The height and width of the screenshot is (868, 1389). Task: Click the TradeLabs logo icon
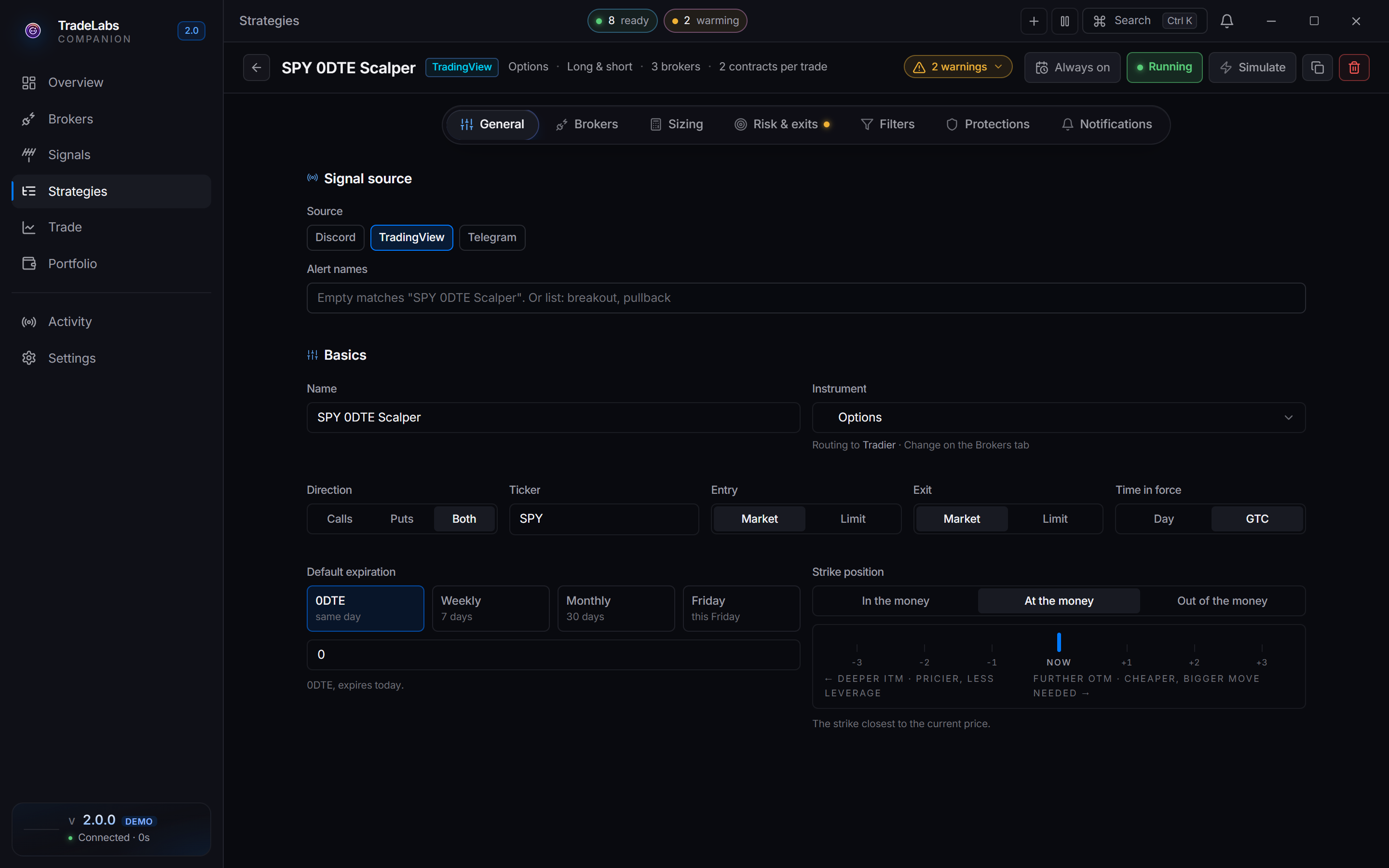pyautogui.click(x=33, y=30)
